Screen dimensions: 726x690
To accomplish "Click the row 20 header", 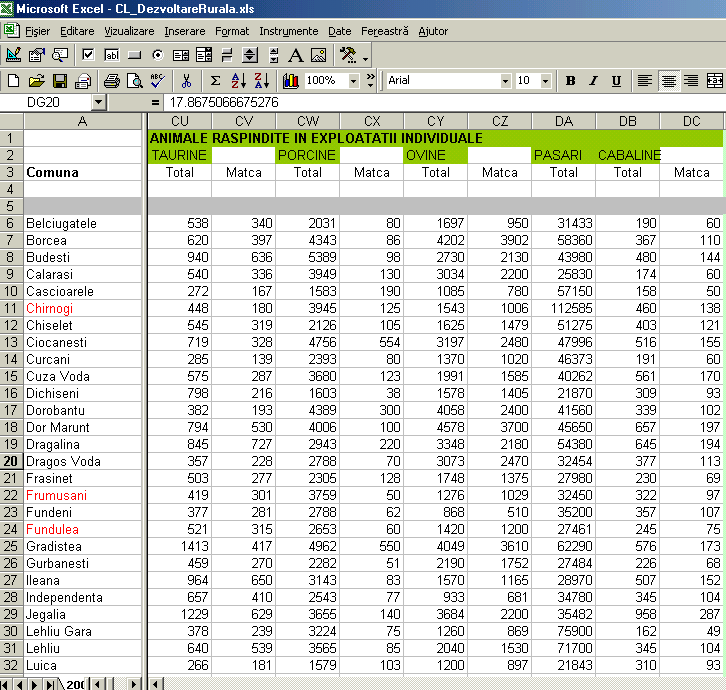I will pyautogui.click(x=12, y=461).
